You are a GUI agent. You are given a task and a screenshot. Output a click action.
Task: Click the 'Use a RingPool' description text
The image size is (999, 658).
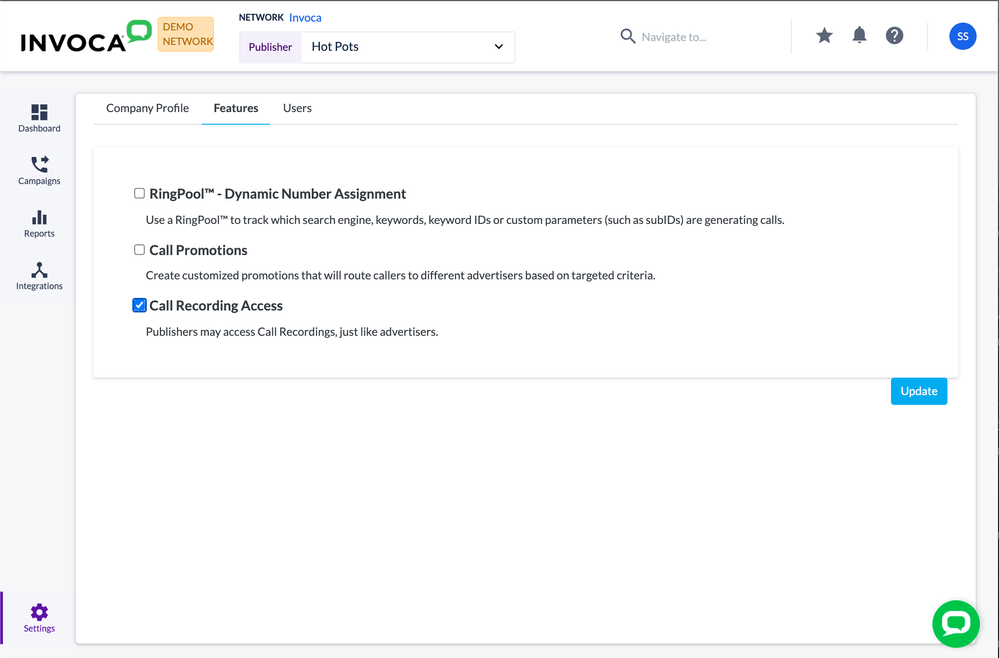pos(465,220)
